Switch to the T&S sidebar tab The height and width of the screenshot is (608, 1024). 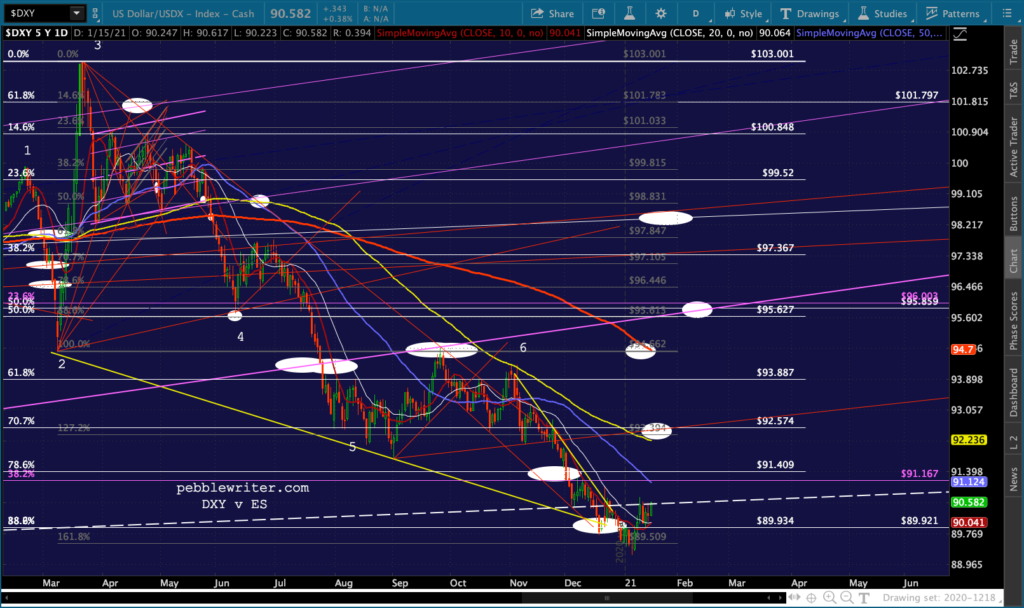1014,90
